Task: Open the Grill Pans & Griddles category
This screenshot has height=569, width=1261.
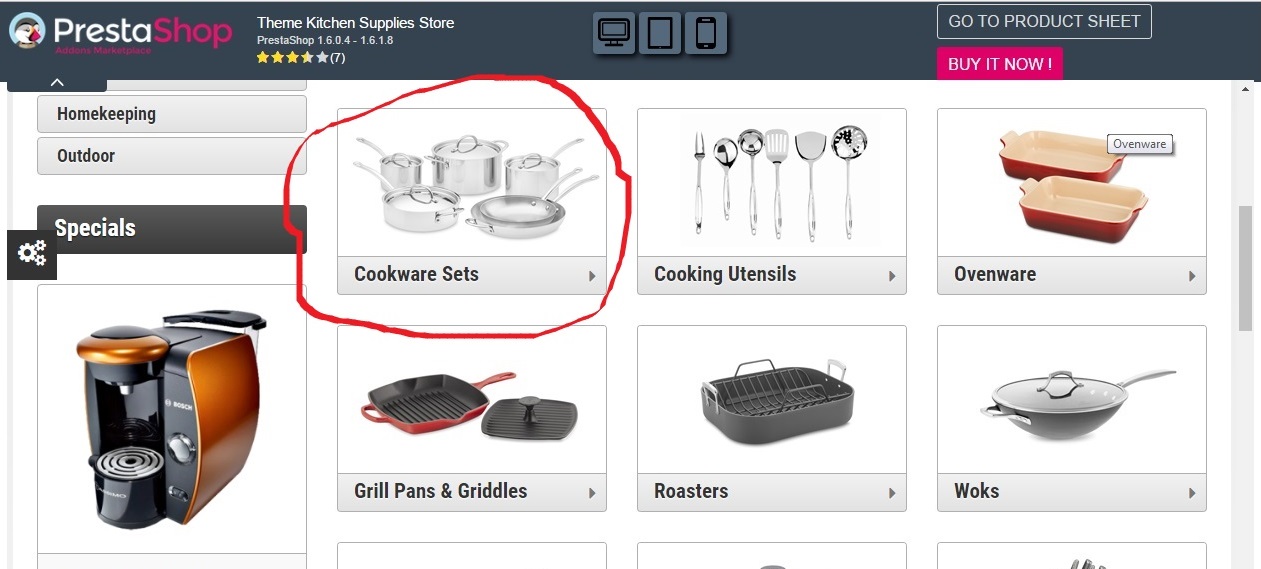Action: (440, 491)
